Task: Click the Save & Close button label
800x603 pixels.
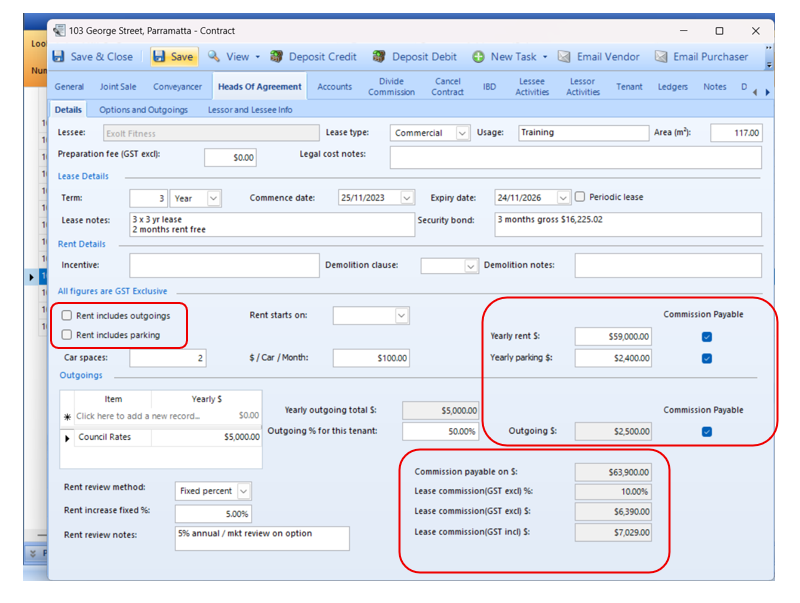Action: click(102, 57)
